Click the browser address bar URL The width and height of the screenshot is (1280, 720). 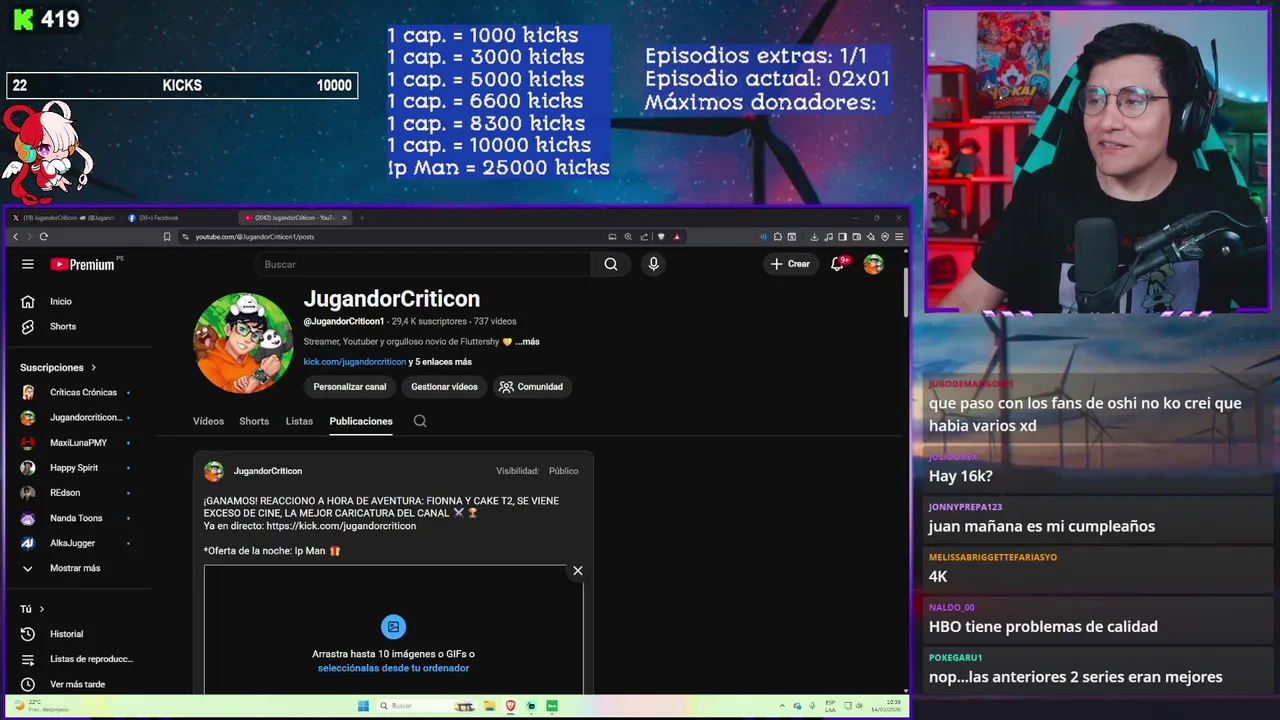(255, 237)
